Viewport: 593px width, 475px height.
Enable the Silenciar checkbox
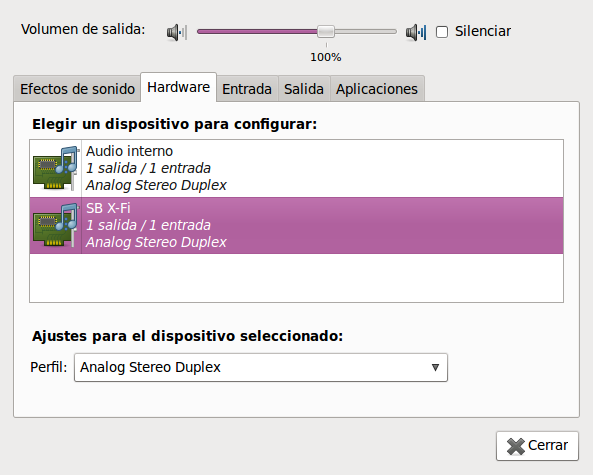(442, 32)
